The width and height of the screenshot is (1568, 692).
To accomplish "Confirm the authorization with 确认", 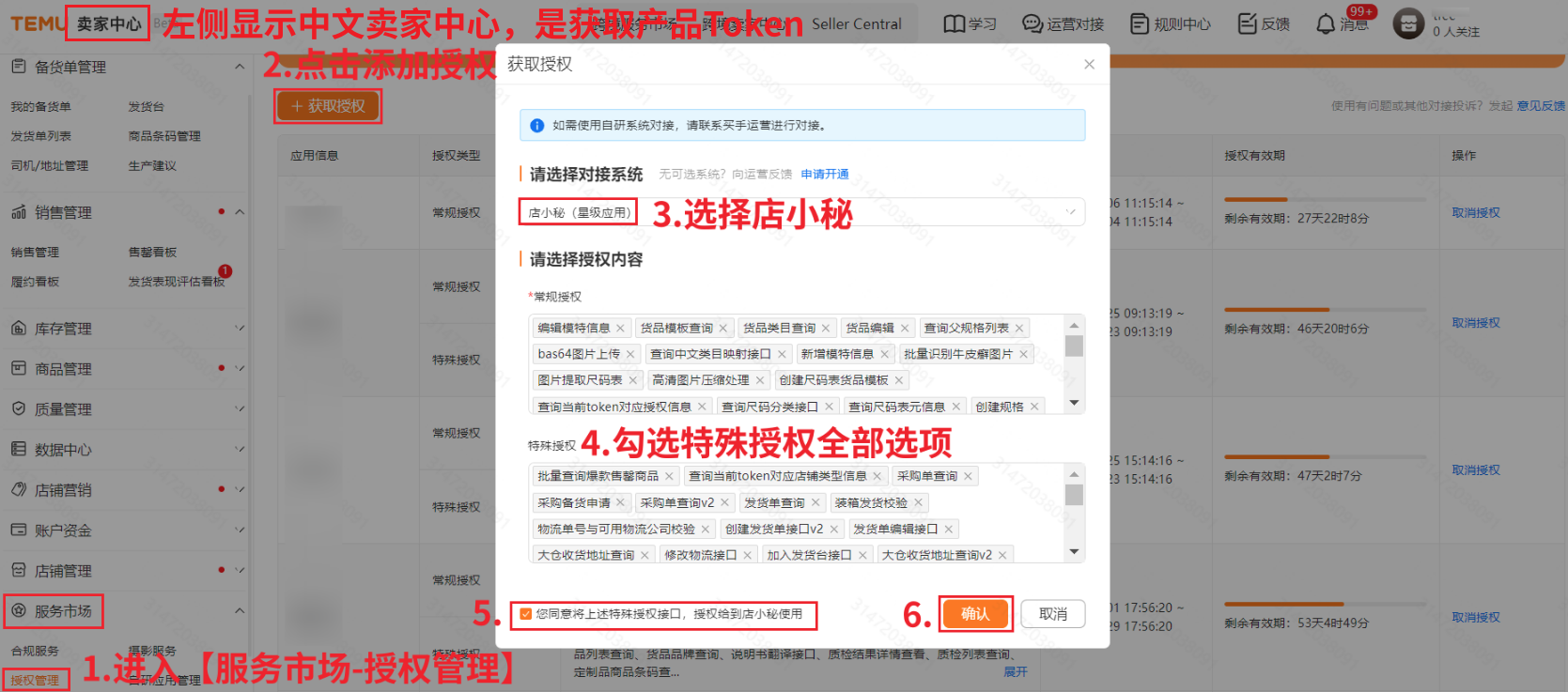I will (975, 614).
